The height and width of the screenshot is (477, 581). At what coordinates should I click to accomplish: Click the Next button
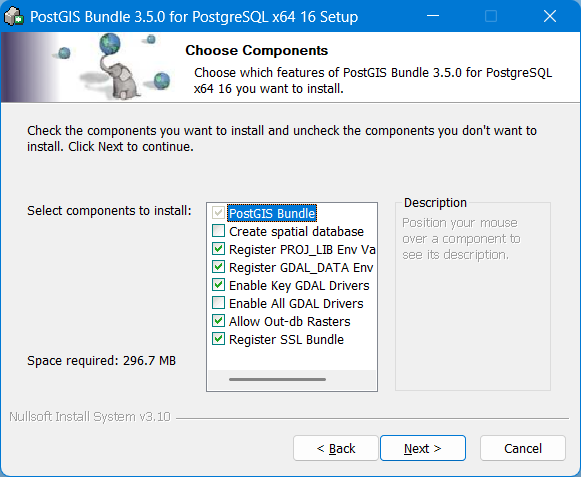click(423, 448)
